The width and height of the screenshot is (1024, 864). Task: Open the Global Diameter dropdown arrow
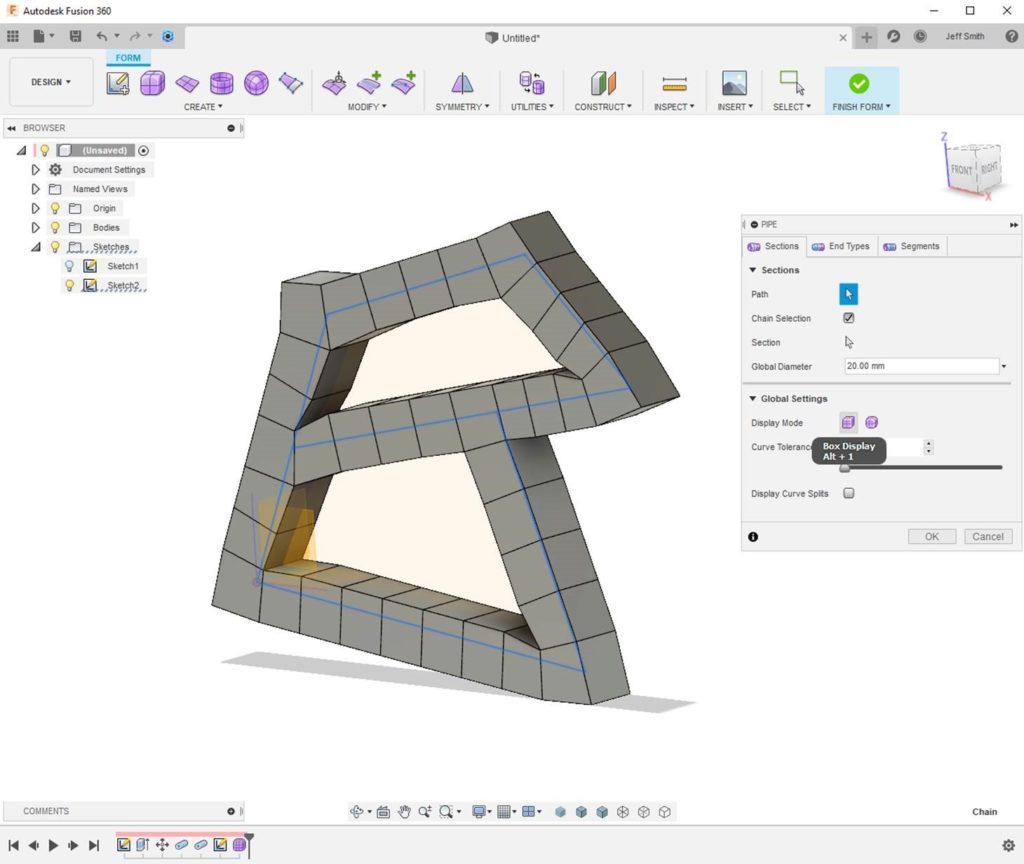pyautogui.click(x=1003, y=367)
